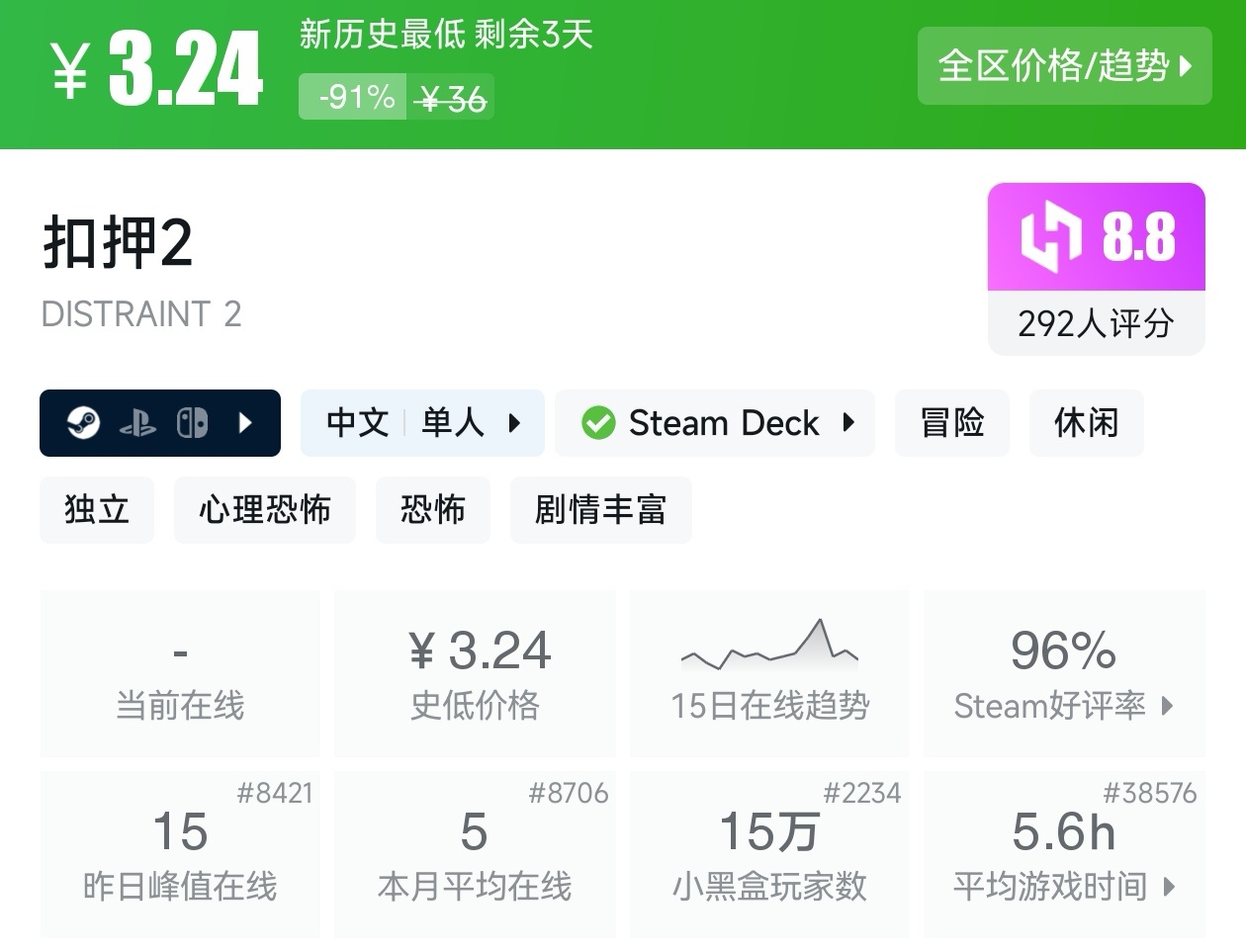The width and height of the screenshot is (1246, 952).
Task: Open the 15日在线趋势 sparkline chart
Action: click(769, 646)
